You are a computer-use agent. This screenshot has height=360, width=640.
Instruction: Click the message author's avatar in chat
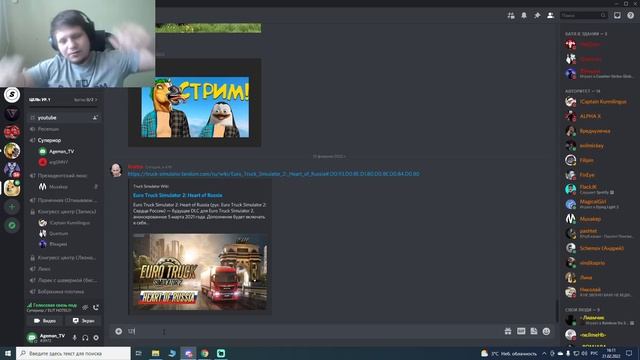(x=116, y=170)
